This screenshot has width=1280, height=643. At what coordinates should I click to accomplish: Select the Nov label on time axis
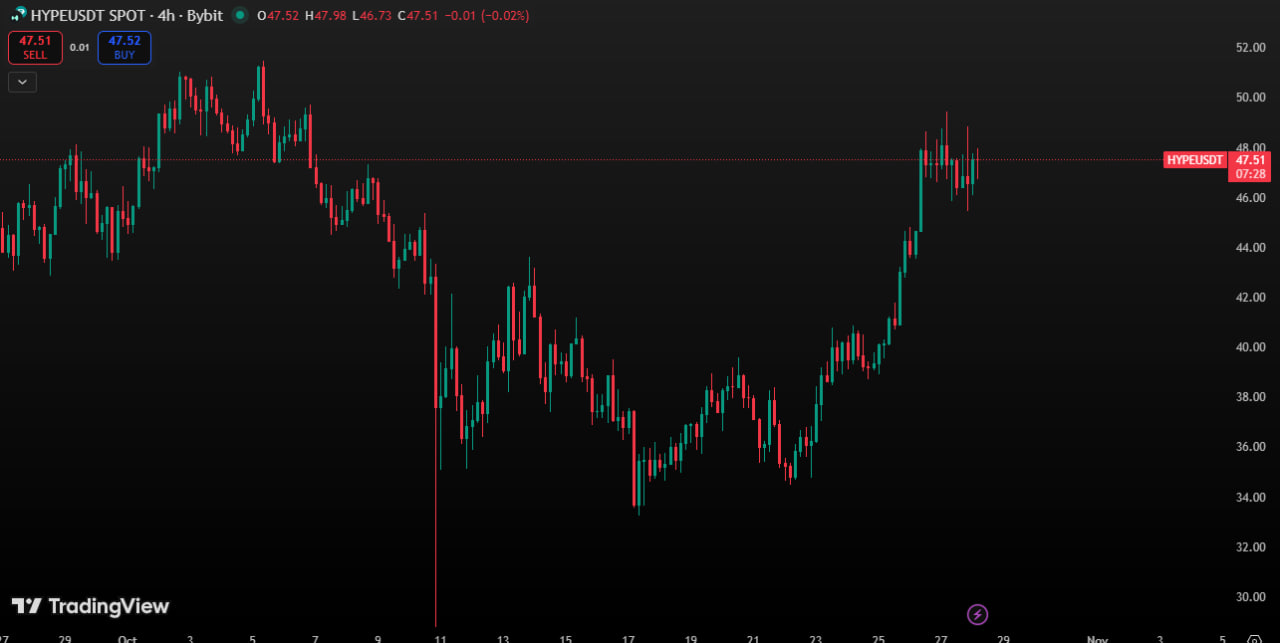coord(1097,639)
